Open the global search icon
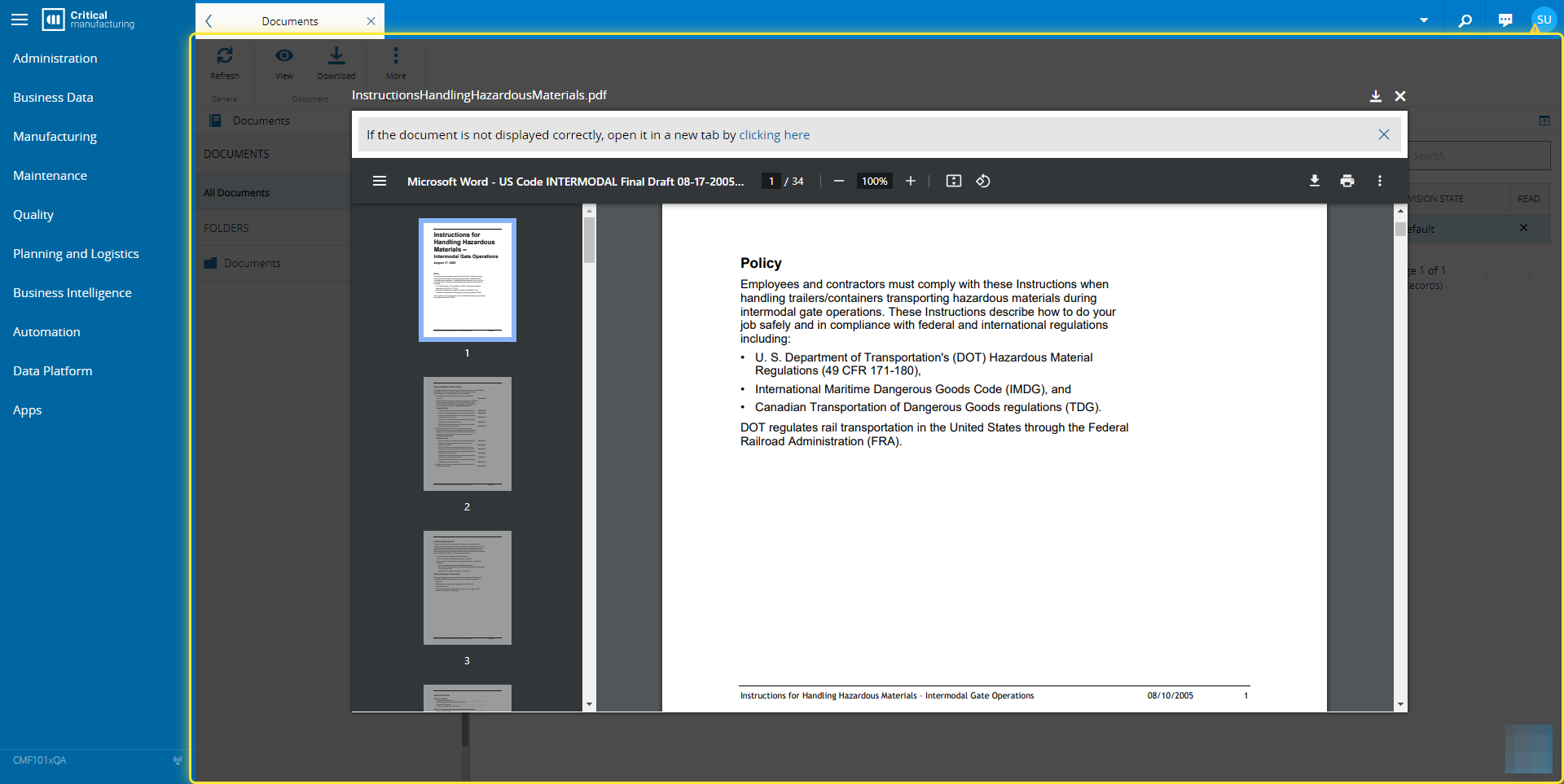The image size is (1564, 784). [1465, 20]
